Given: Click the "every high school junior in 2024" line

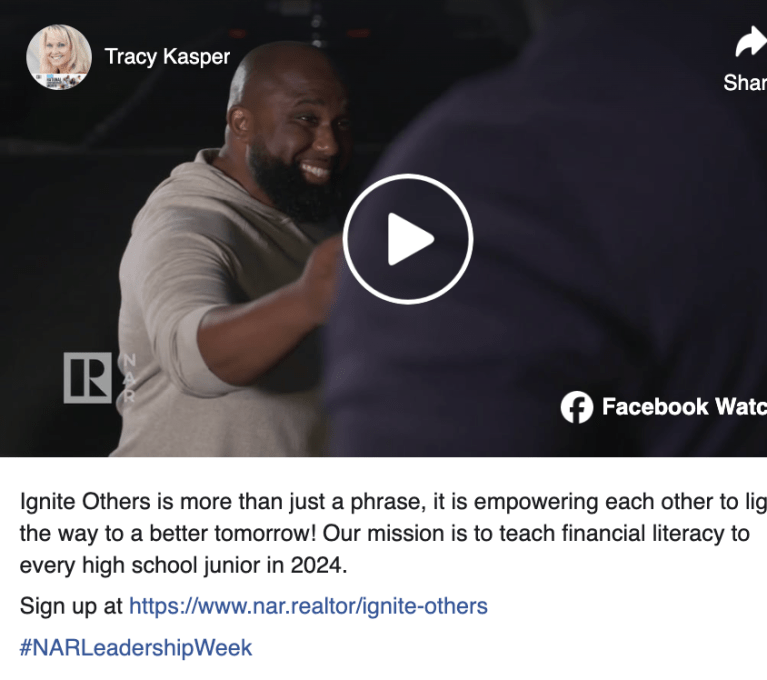Looking at the screenshot, I should (183, 566).
